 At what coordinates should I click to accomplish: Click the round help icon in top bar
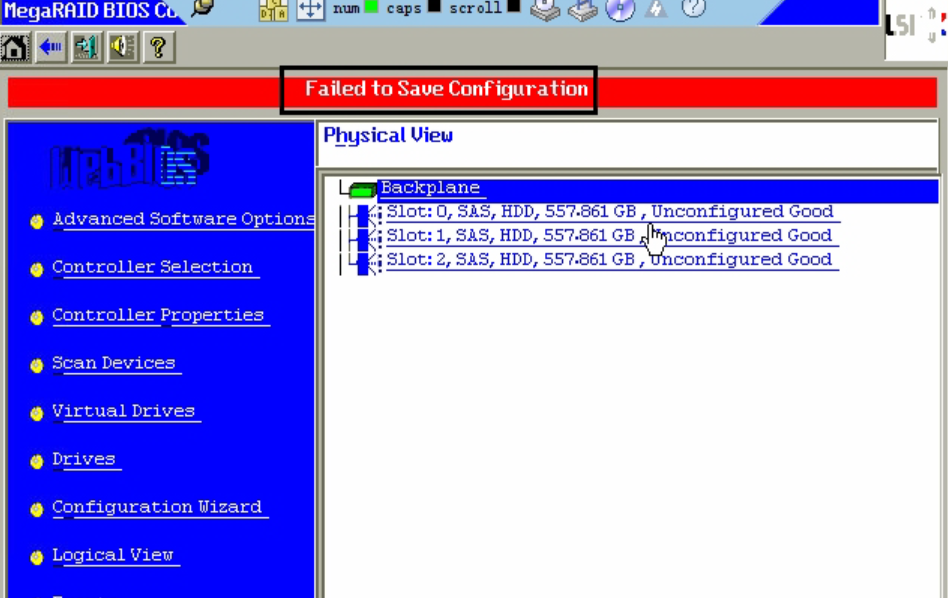click(x=693, y=8)
